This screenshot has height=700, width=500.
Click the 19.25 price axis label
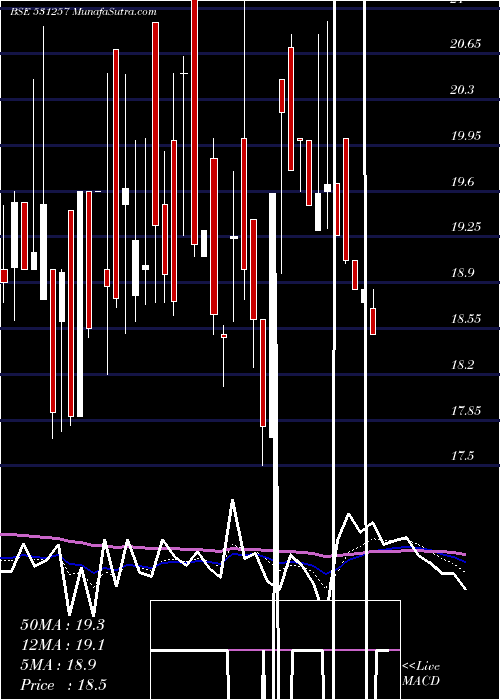pyautogui.click(x=466, y=227)
